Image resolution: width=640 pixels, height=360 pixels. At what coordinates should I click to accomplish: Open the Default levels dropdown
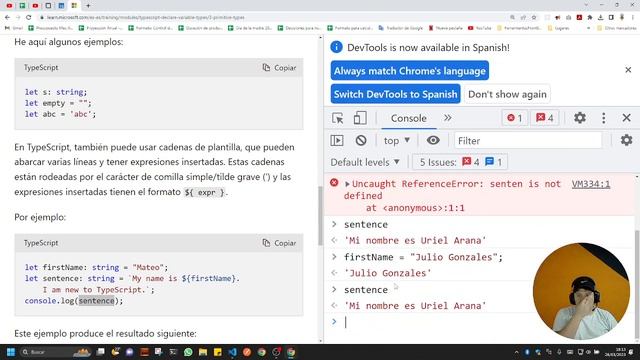[x=365, y=162]
